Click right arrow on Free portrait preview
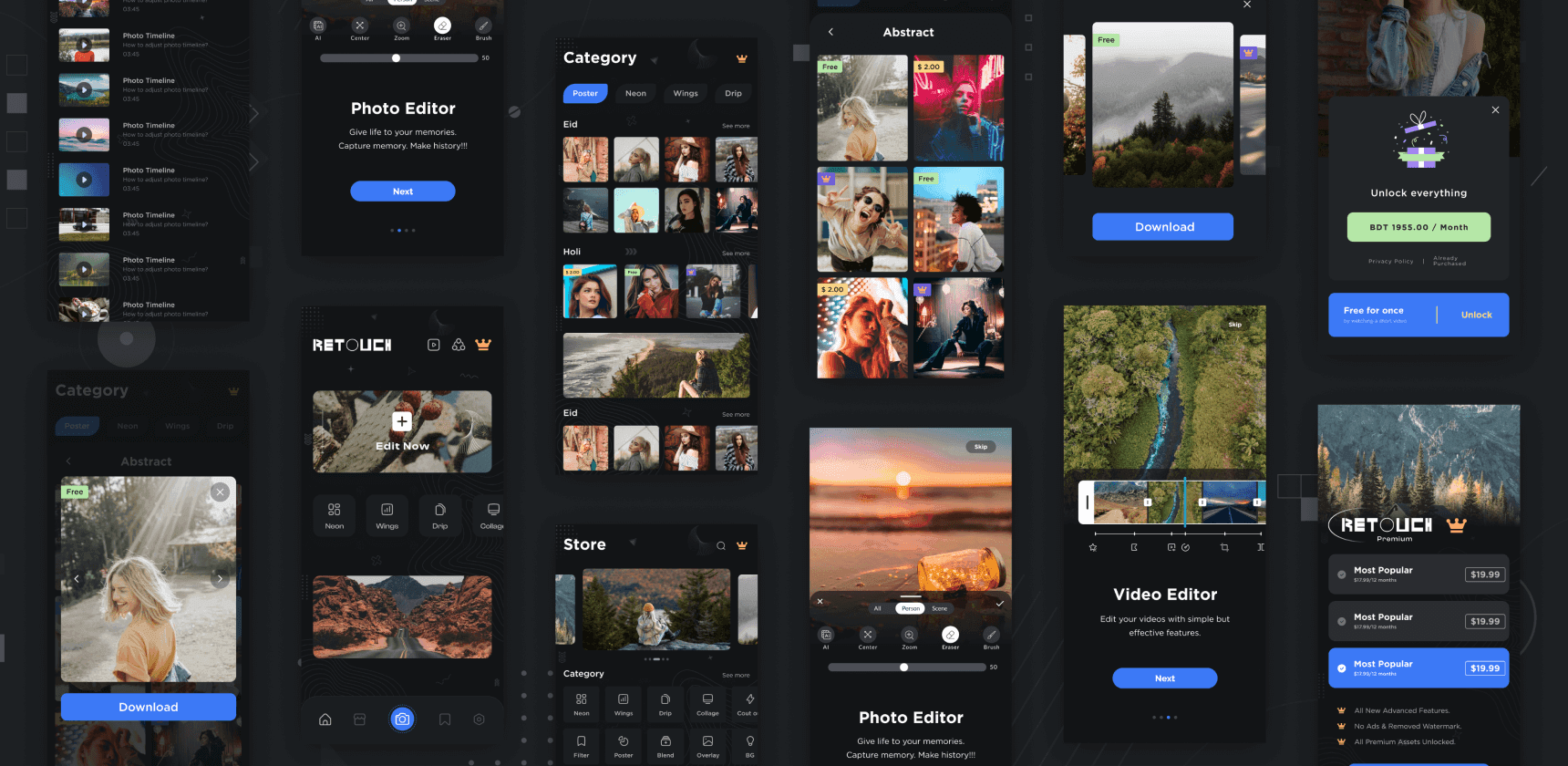 click(220, 578)
